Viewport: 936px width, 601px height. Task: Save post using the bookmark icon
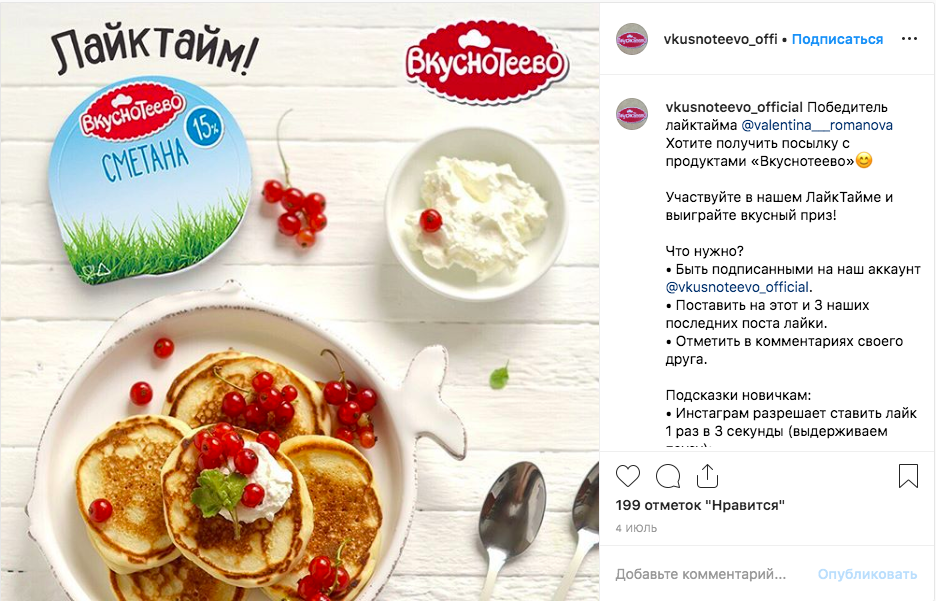[x=908, y=476]
